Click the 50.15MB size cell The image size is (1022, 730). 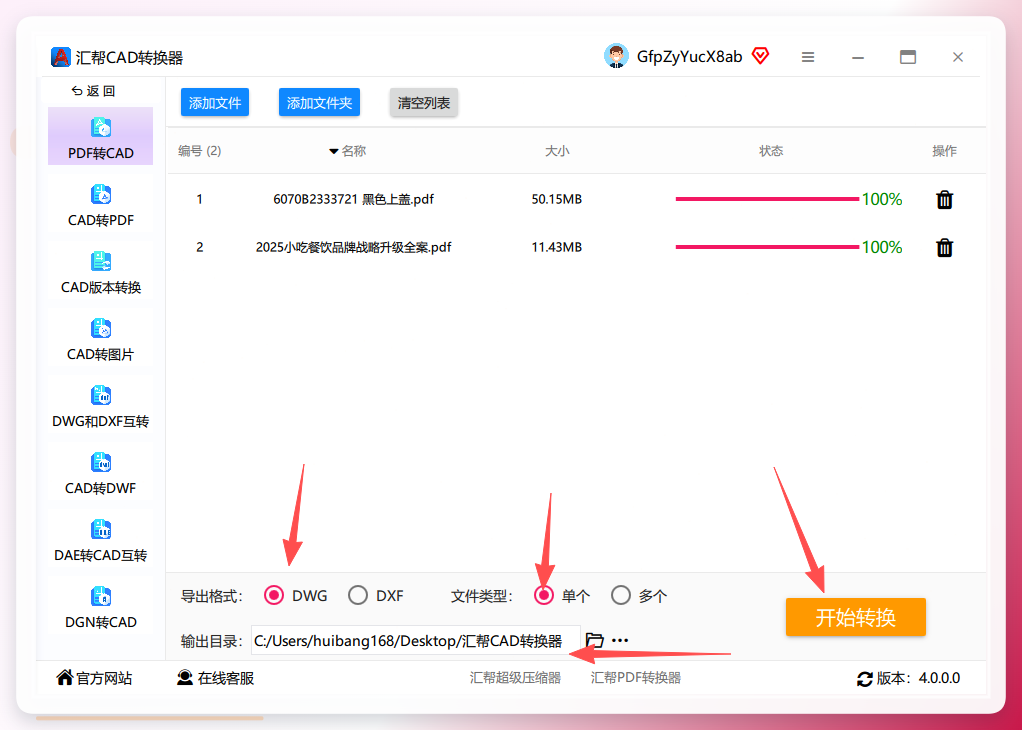tap(557, 199)
